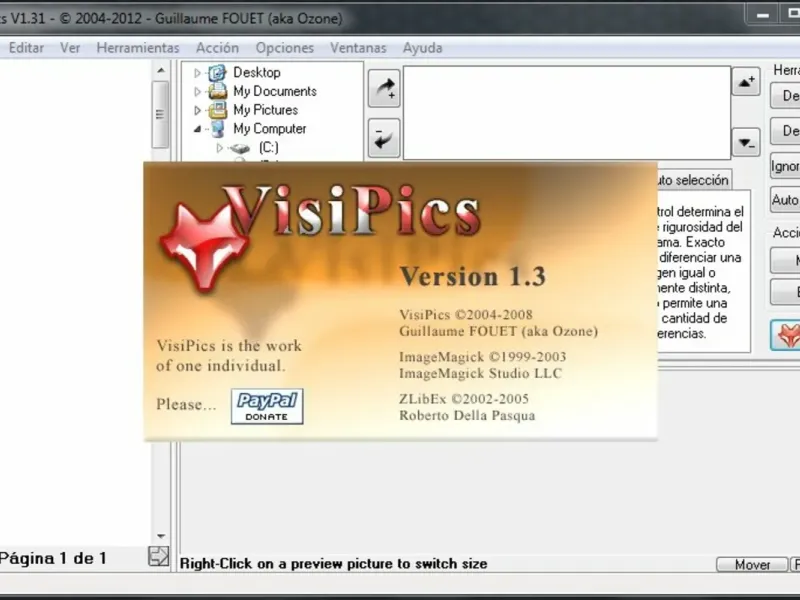The image size is (800, 600).
Task: Select the My Pictures tree label
Action: coord(265,110)
